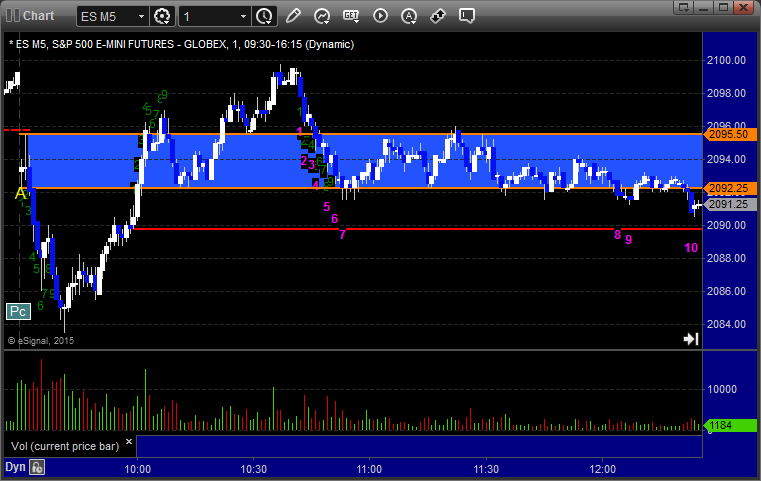The image size is (761, 481).
Task: Select the pencil drawing tool
Action: [x=293, y=16]
